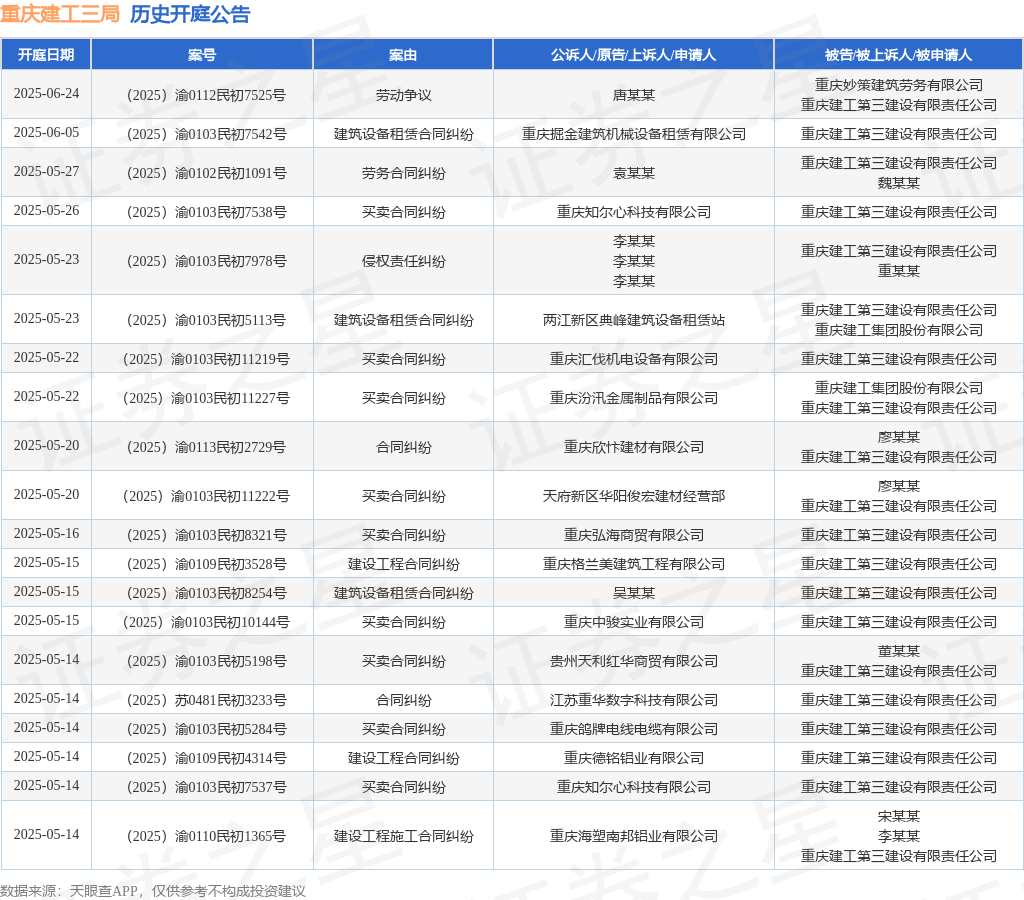Click the date 2025-05-26
The width and height of the screenshot is (1024, 900).
(x=46, y=210)
